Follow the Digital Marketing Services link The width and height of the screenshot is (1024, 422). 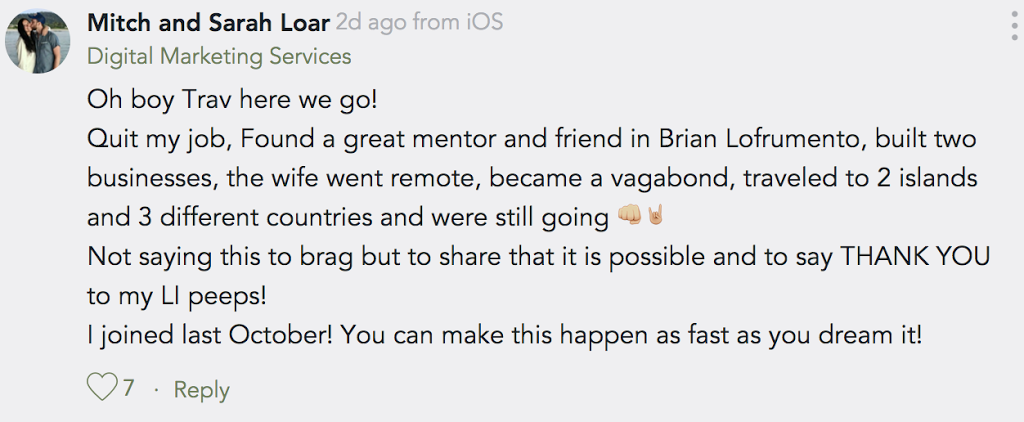point(219,57)
